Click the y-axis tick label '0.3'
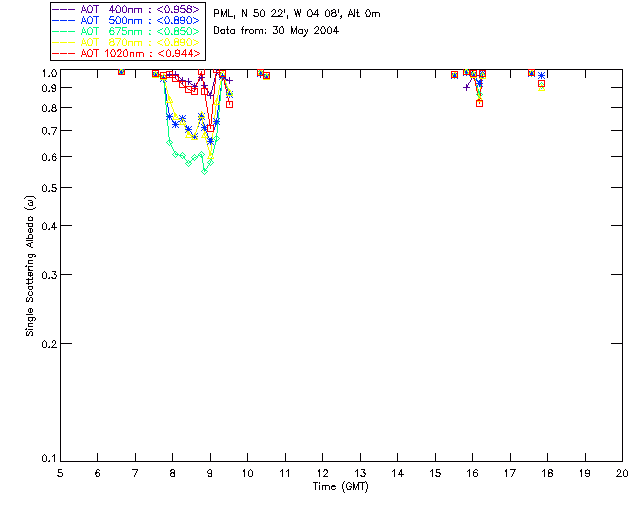Image resolution: width=640 pixels, height=512 pixels. pyautogui.click(x=49, y=275)
